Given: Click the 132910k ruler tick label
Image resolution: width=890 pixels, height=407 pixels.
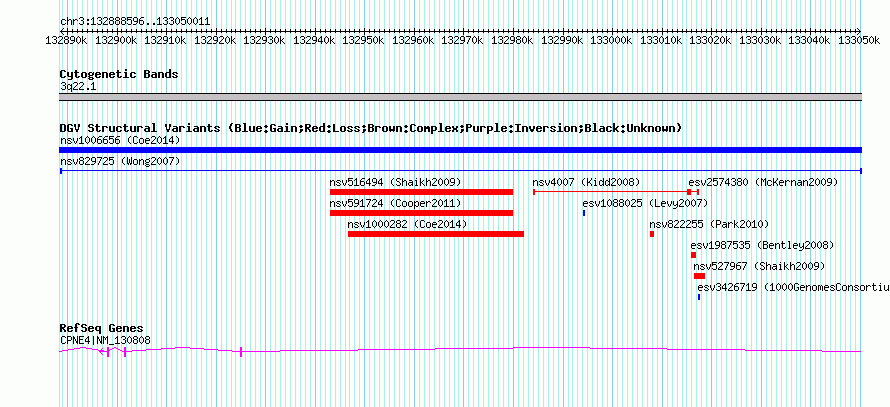Looking at the screenshot, I should coord(165,40).
